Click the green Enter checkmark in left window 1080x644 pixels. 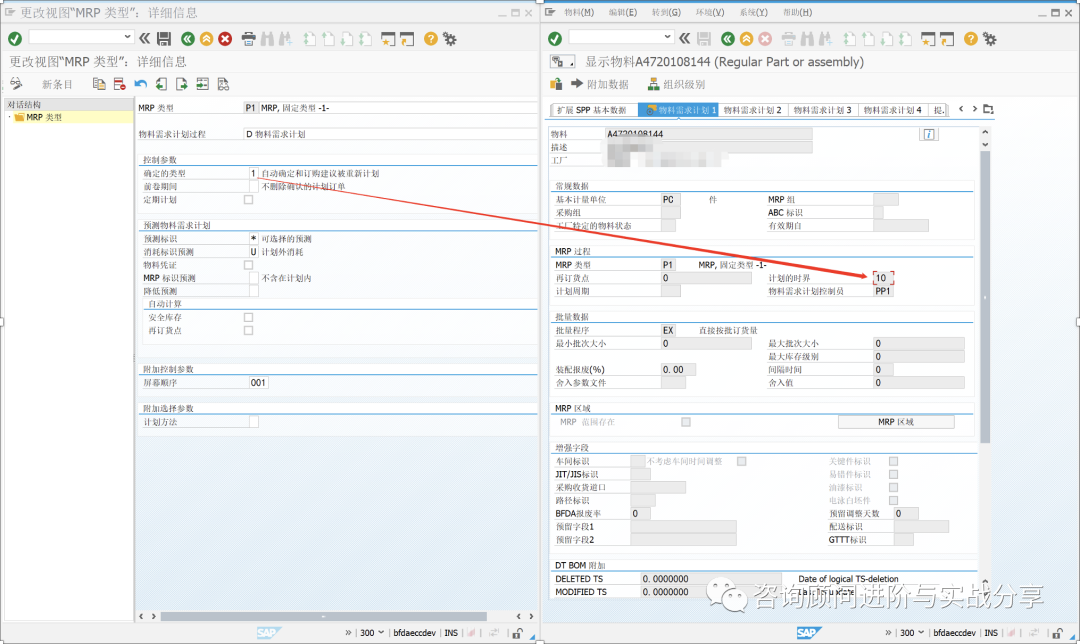(15, 39)
